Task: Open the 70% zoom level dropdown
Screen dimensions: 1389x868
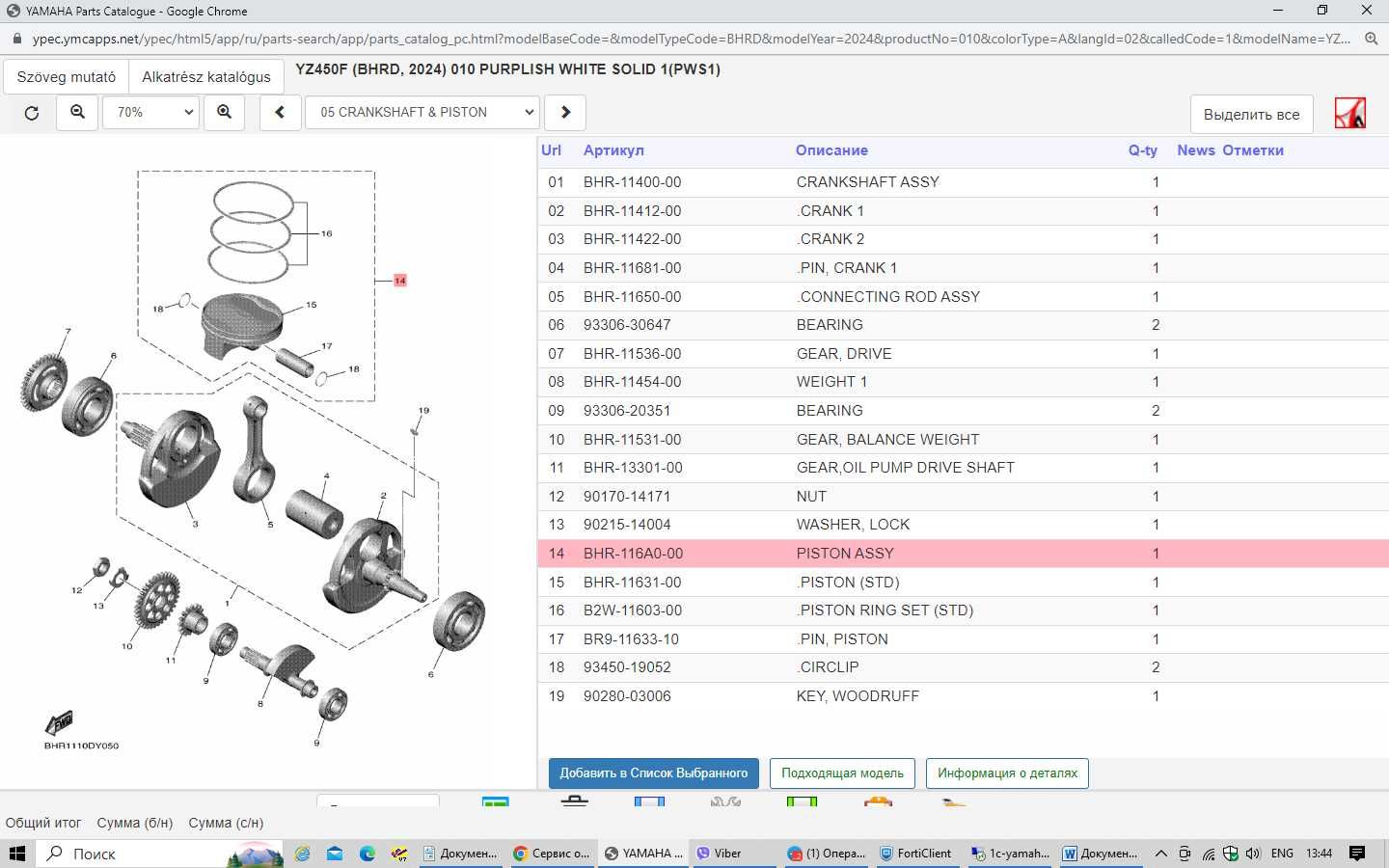Action: (x=152, y=113)
